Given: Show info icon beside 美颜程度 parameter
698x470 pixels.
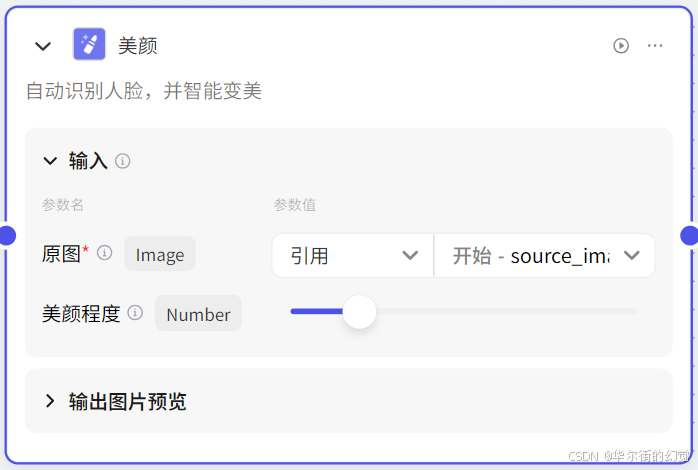Looking at the screenshot, I should [x=135, y=312].
